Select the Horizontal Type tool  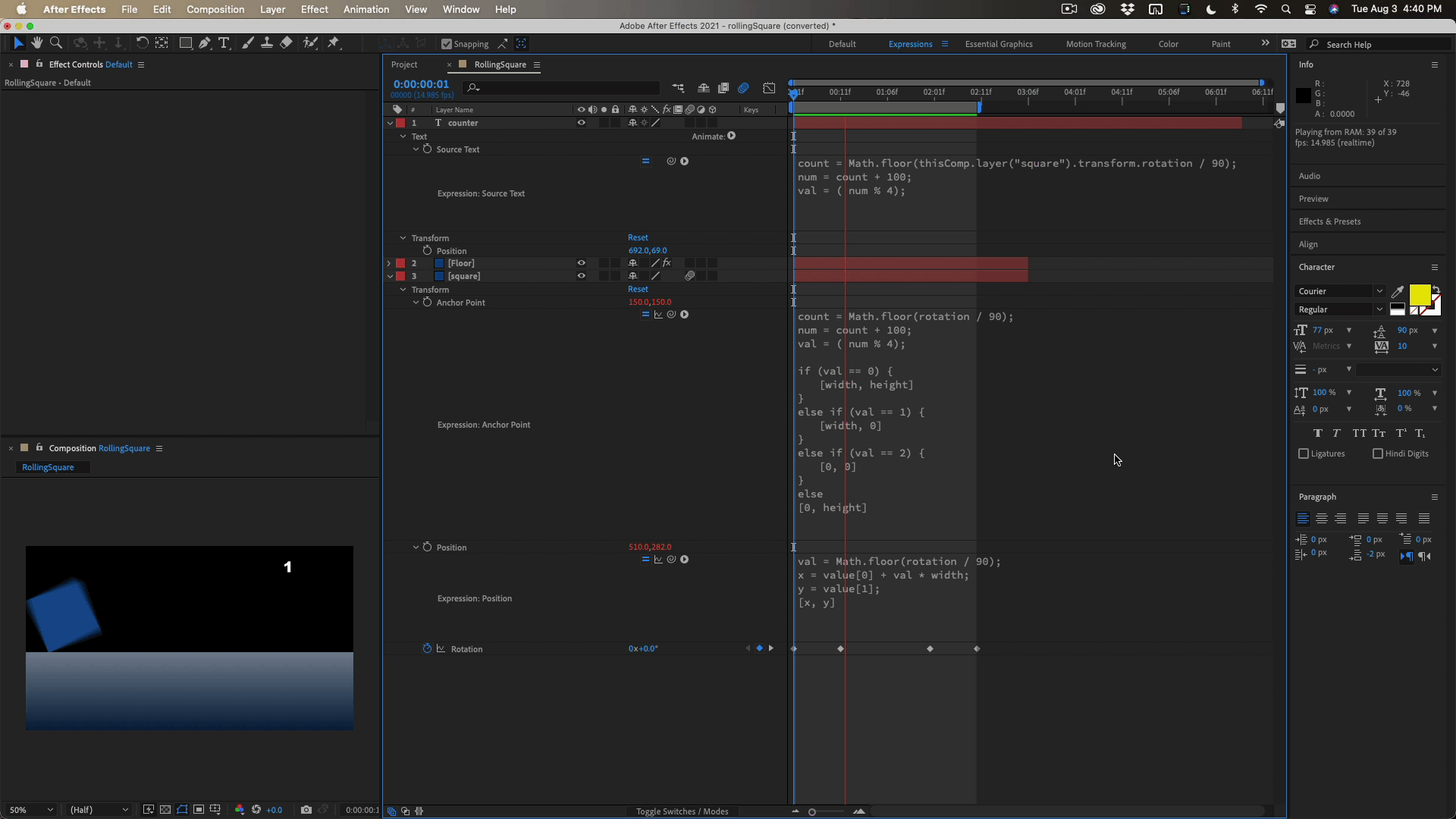pos(224,43)
